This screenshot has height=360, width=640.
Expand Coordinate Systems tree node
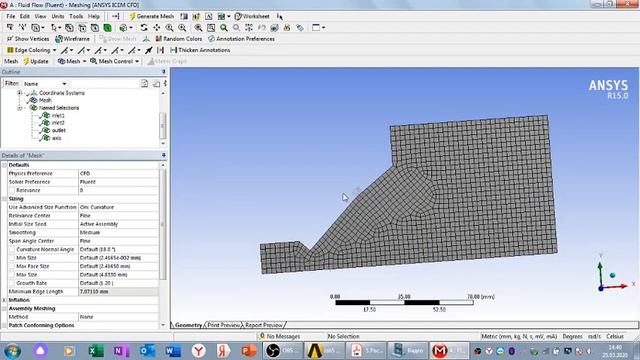19,93
